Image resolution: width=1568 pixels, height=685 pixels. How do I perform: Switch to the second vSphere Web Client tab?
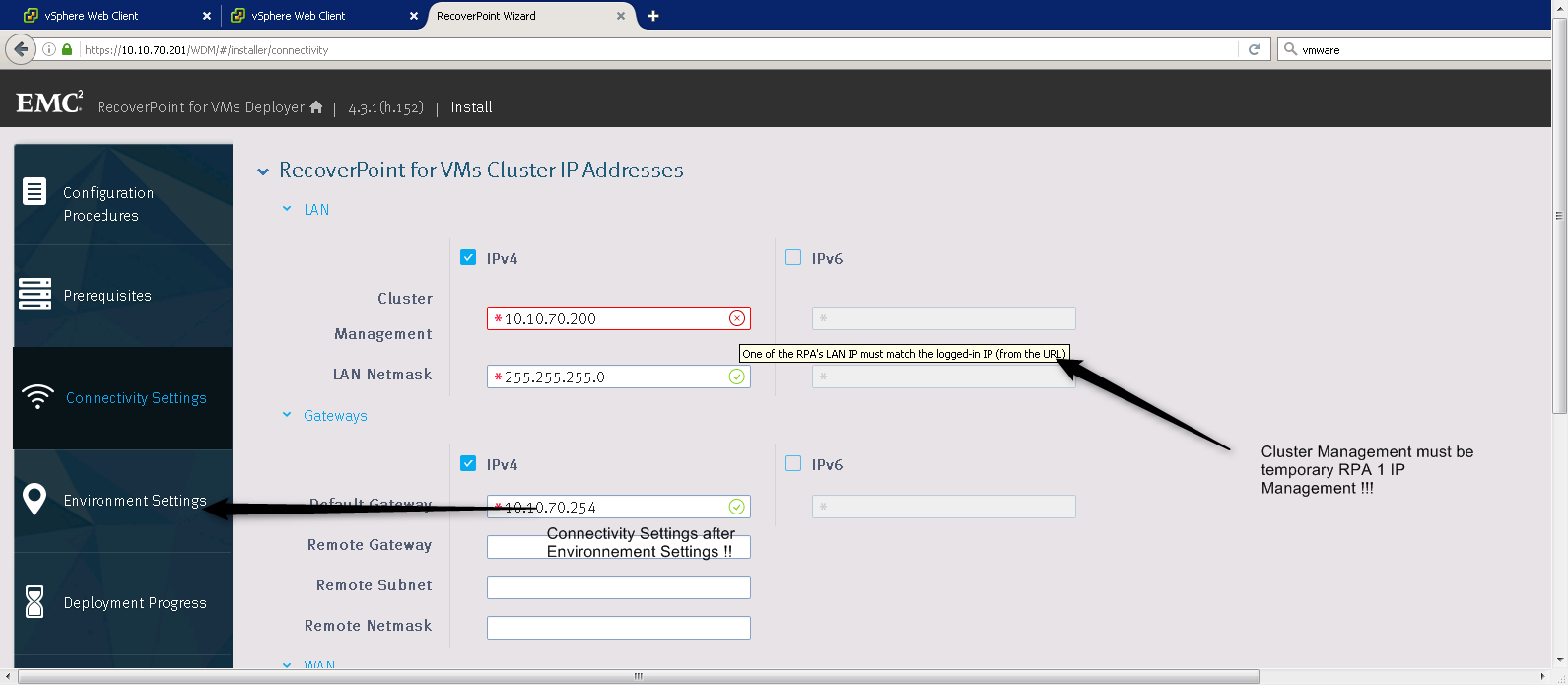coord(323,16)
